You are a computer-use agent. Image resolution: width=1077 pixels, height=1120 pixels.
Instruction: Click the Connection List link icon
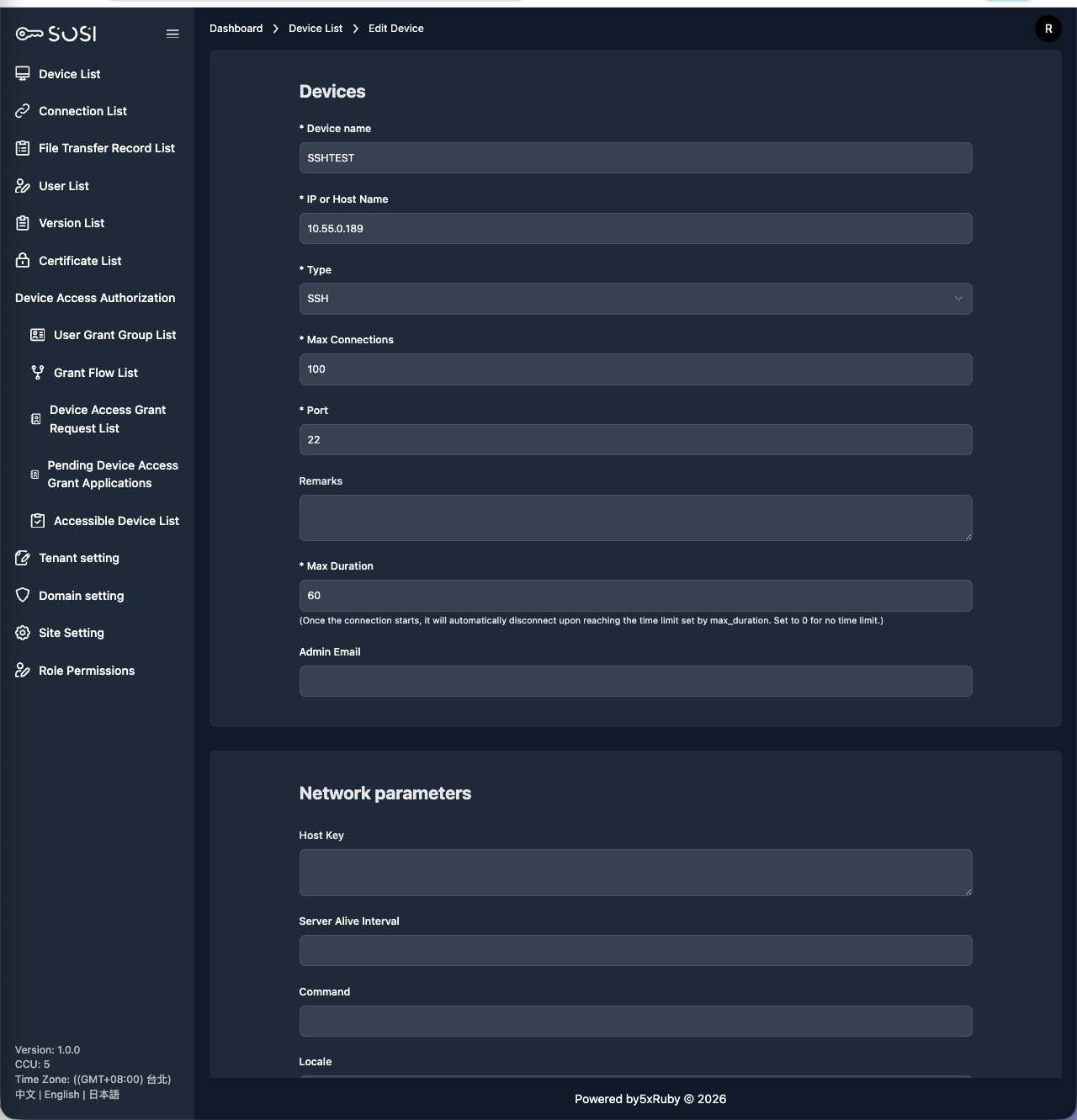(x=23, y=111)
